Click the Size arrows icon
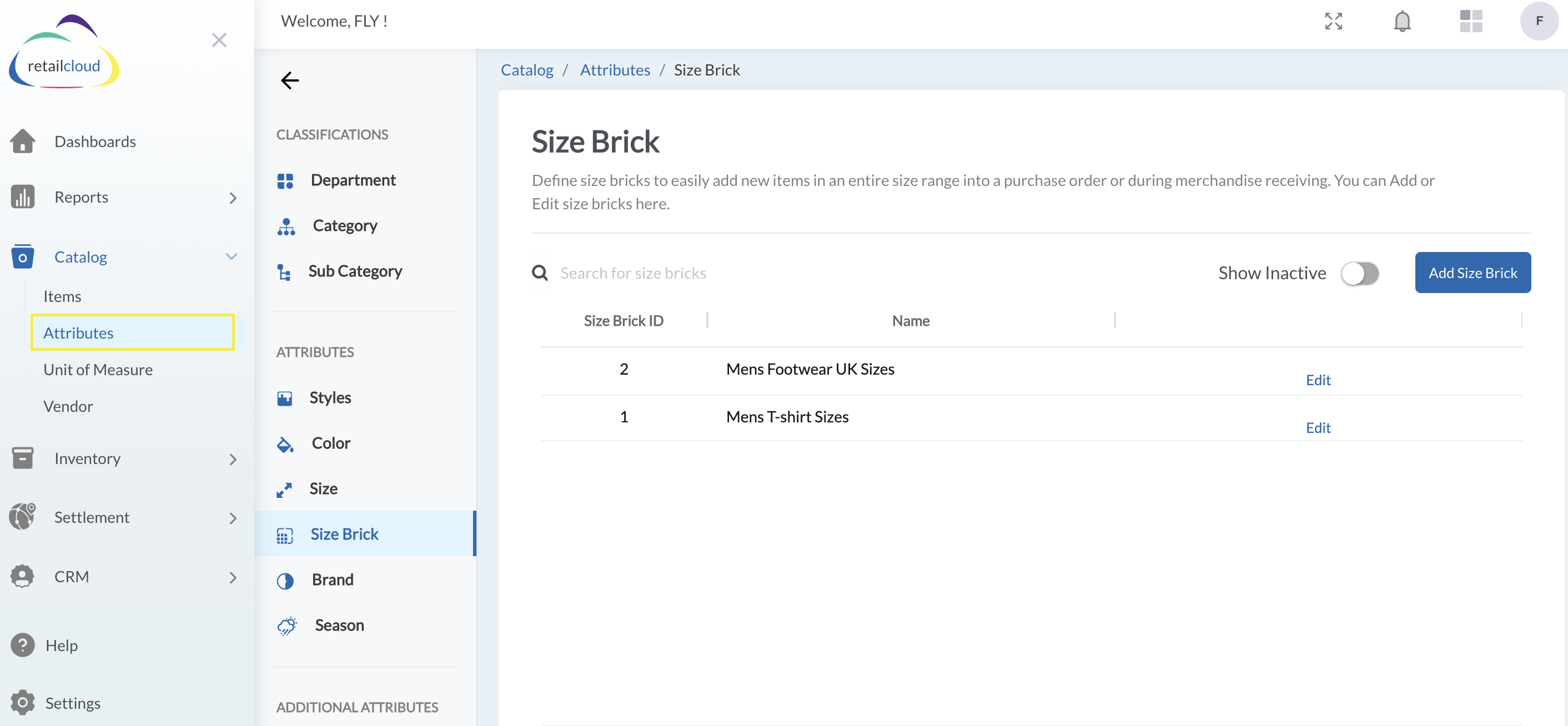The width and height of the screenshot is (1568, 726). (284, 490)
